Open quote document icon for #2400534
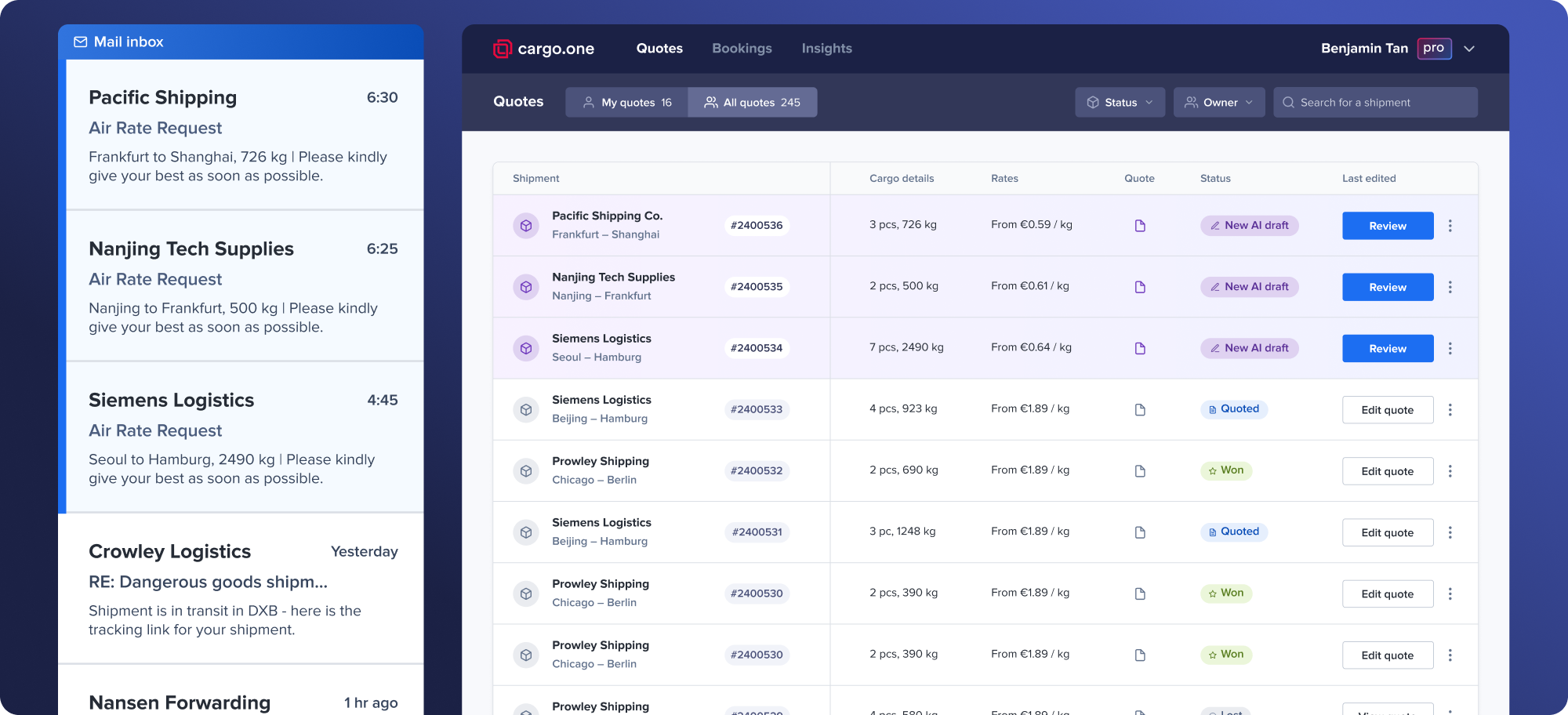The image size is (1568, 715). (1140, 348)
